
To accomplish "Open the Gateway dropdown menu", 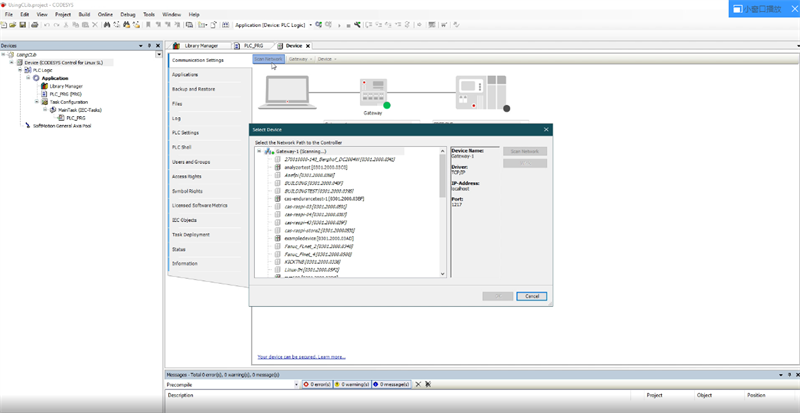I will pos(300,59).
